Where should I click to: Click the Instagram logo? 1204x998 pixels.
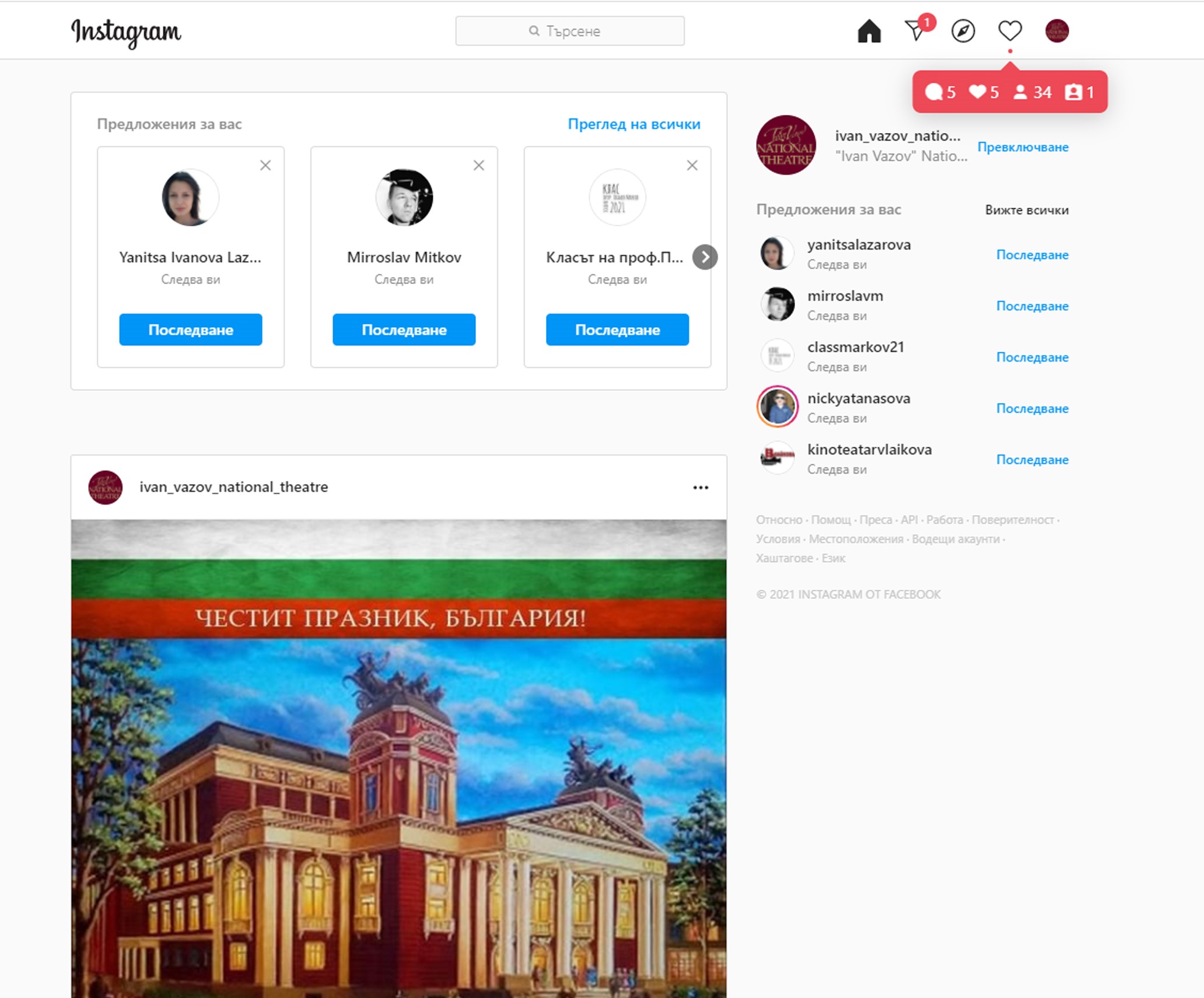coord(126,32)
